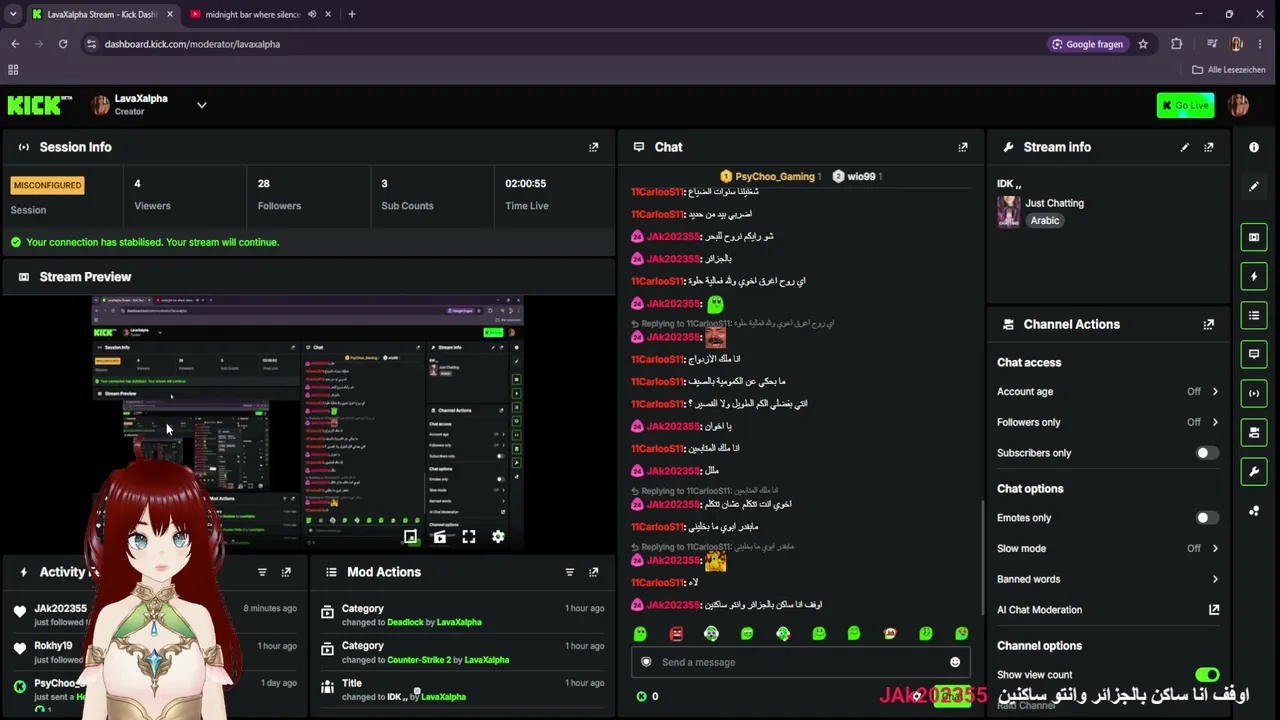Toggle Mod Actions list icon in sidebar
Viewport: 1280px width, 720px height.
click(x=1254, y=315)
